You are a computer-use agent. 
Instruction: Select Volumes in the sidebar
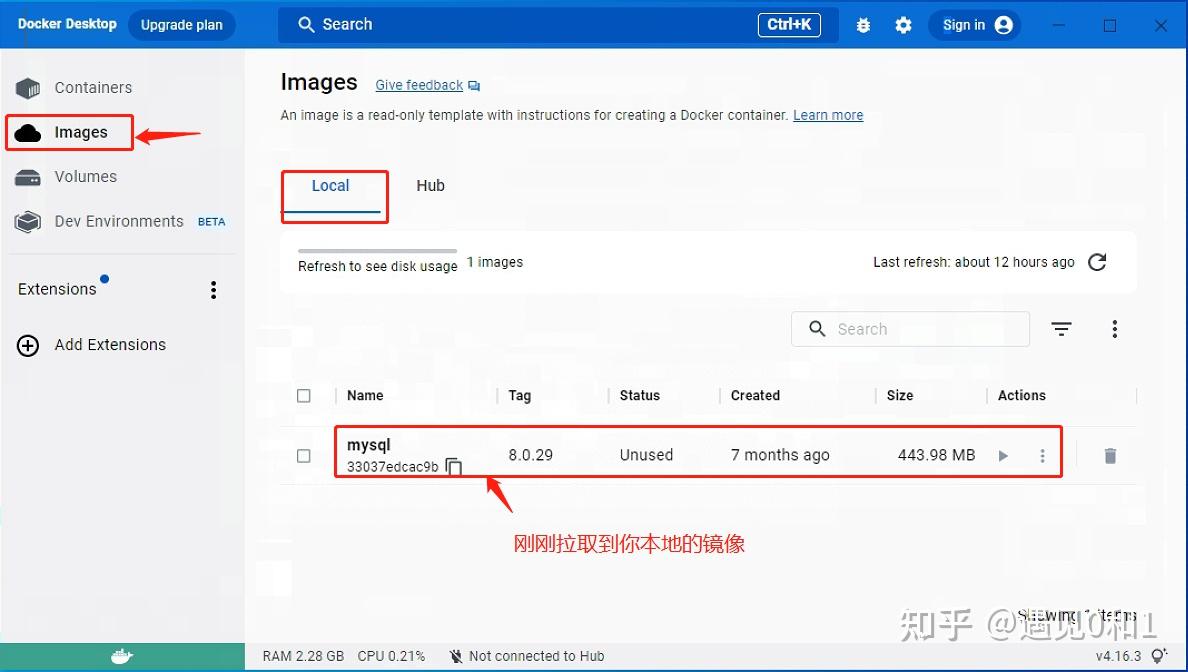86,176
